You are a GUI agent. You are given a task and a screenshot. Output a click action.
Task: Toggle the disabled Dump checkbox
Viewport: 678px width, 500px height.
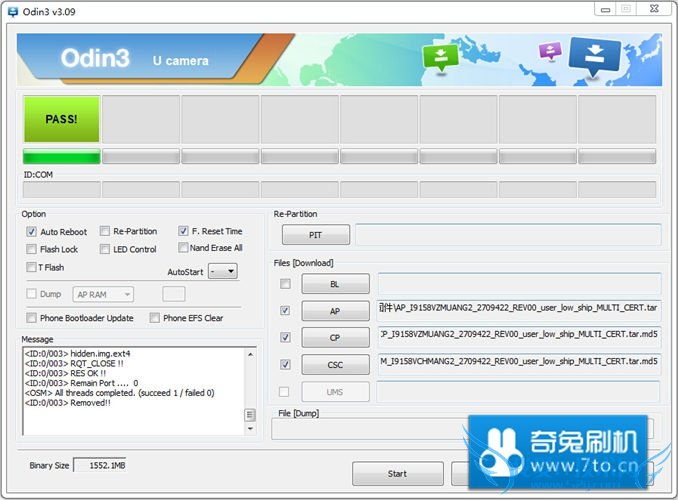pyautogui.click(x=31, y=294)
